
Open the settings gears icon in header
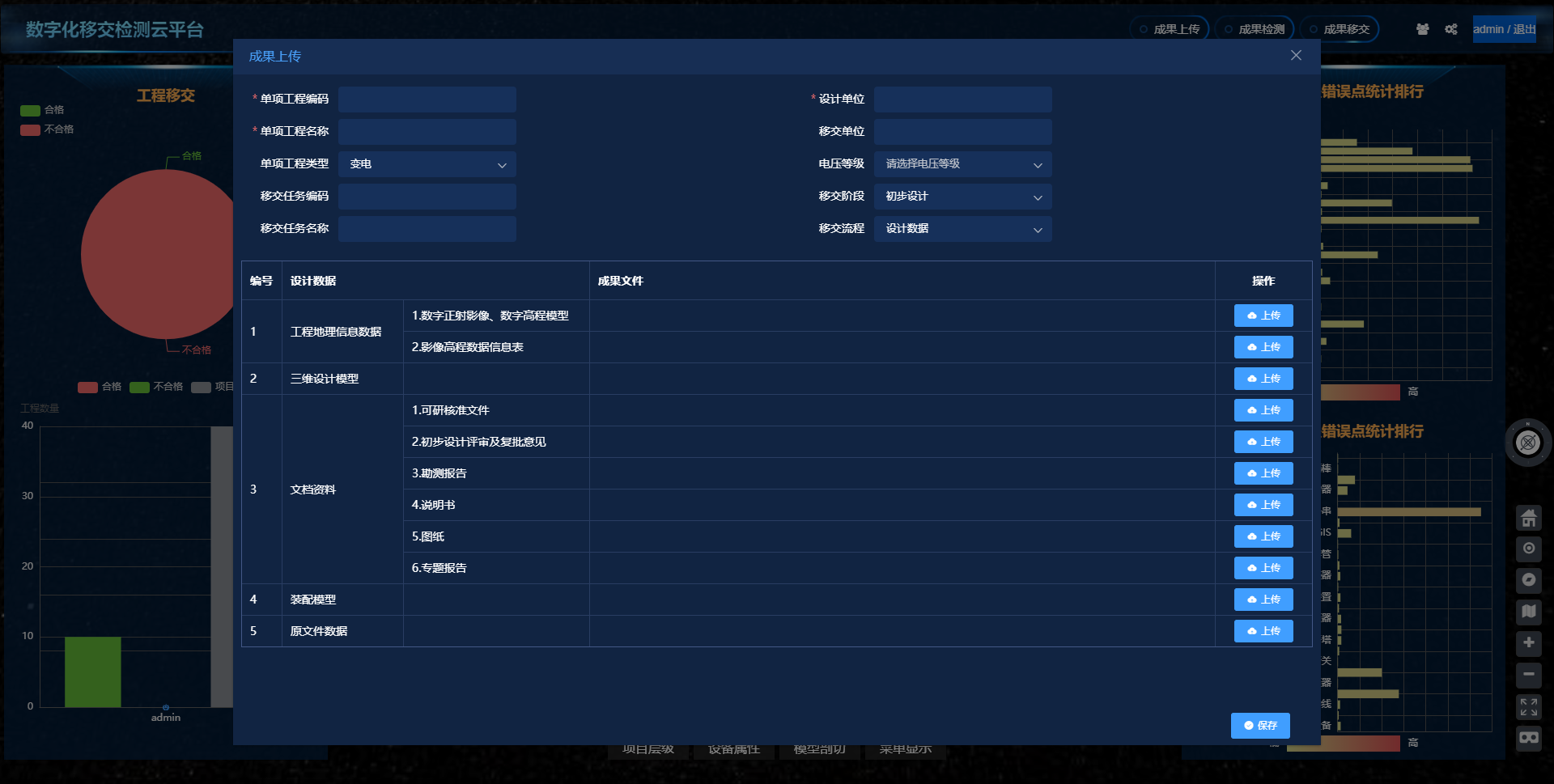pos(1451,29)
